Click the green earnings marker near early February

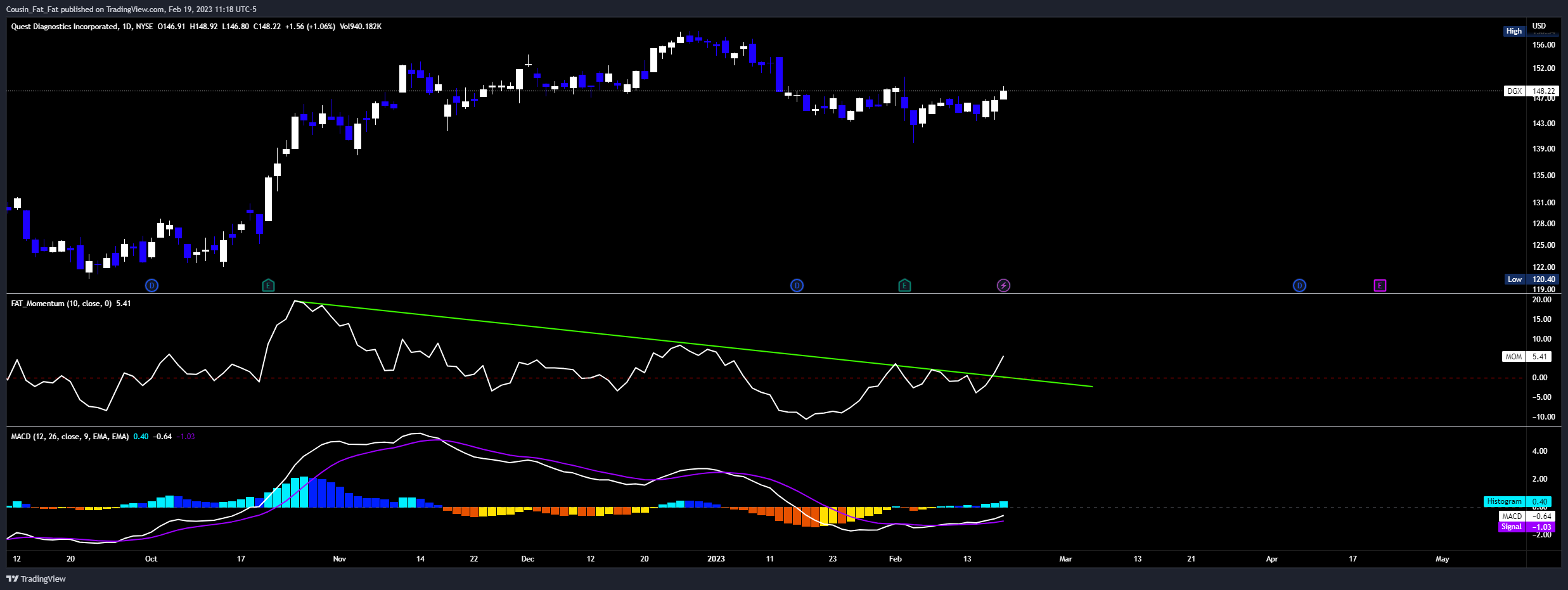pos(904,286)
